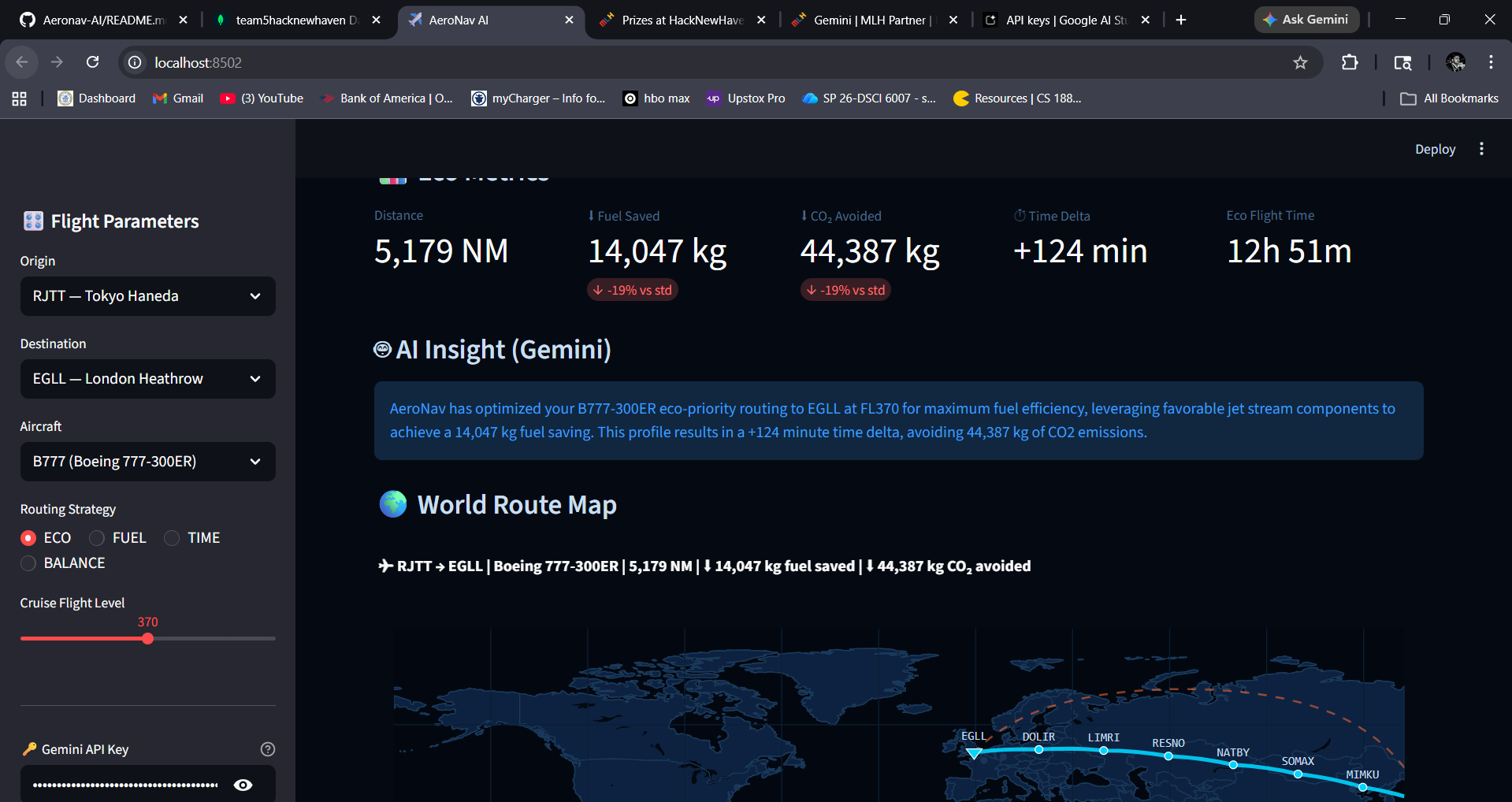Click the World Route Map heading
Screen dimensions: 1512x802
(x=517, y=504)
